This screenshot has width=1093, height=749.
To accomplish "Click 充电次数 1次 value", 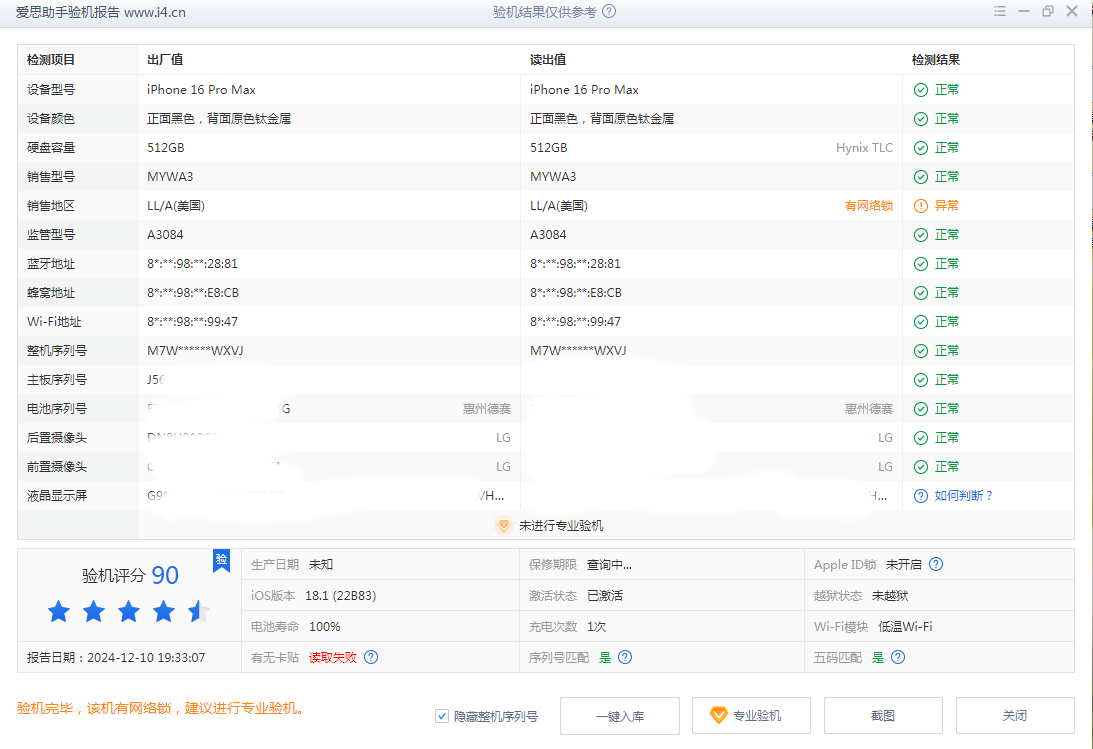I will (x=596, y=626).
